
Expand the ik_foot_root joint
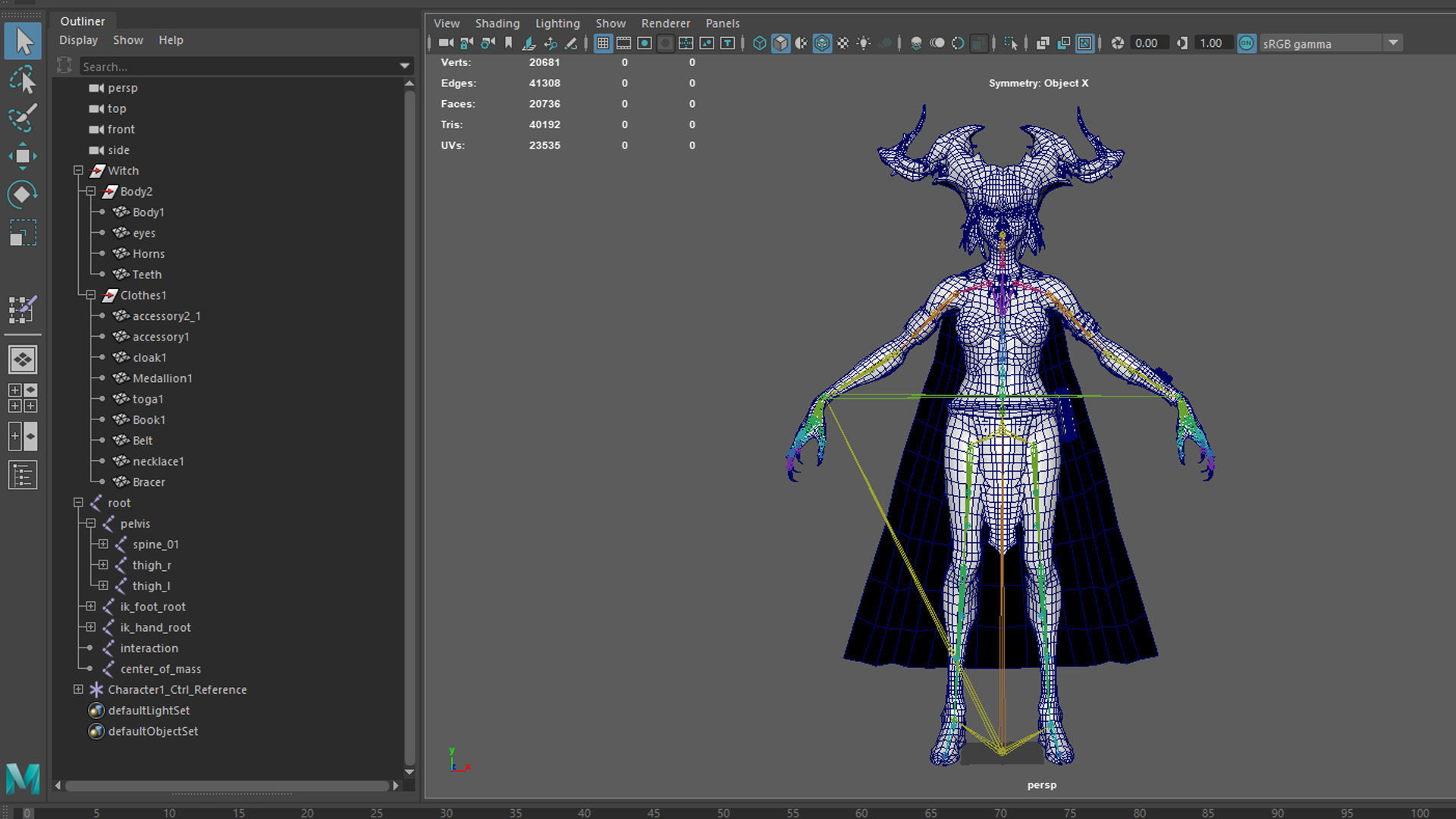pos(90,607)
